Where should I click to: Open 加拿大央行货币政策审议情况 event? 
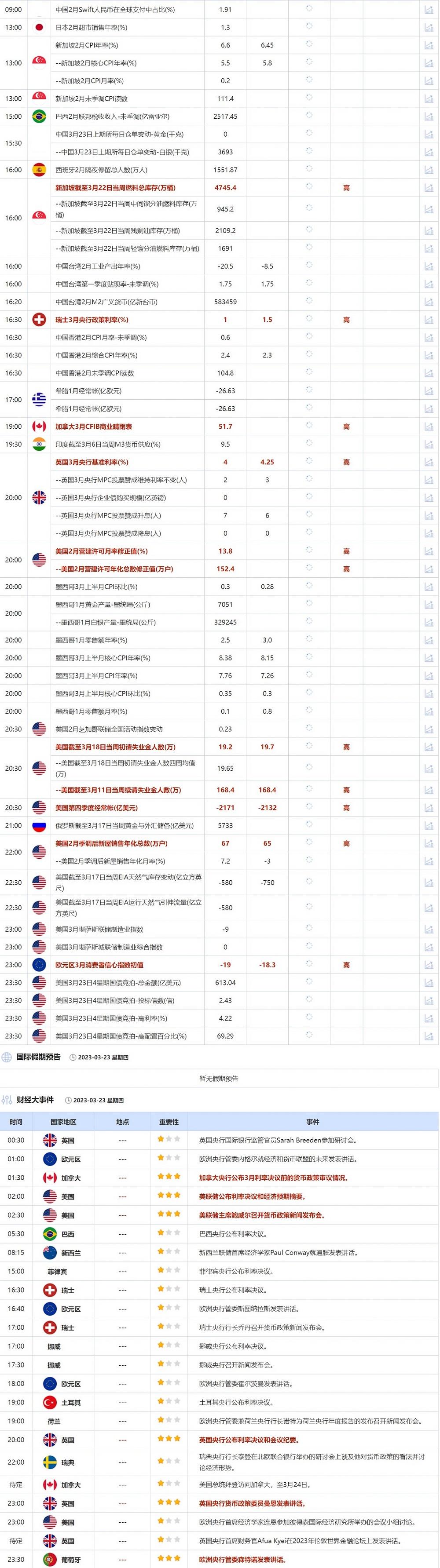coord(274,1178)
